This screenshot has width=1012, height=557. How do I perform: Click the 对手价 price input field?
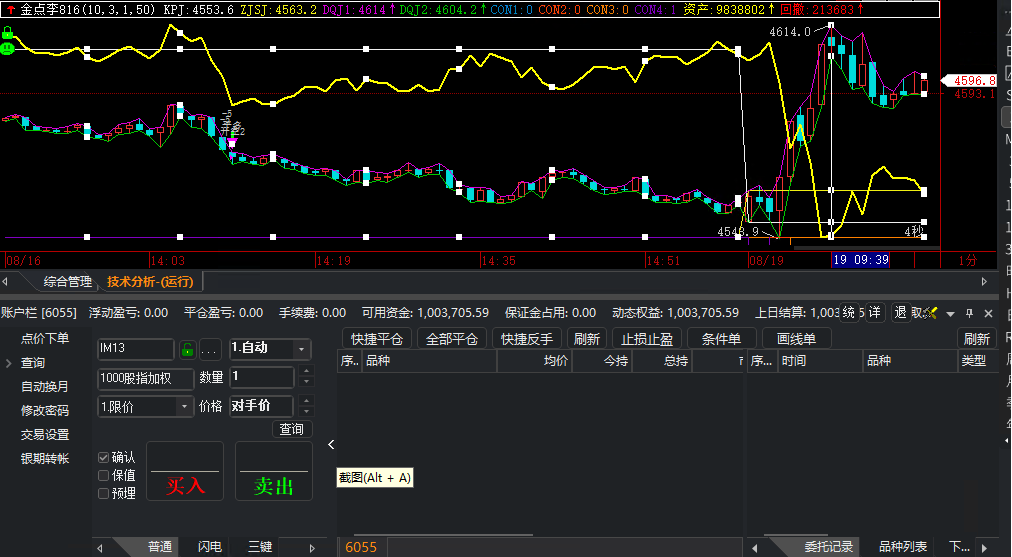click(x=261, y=406)
